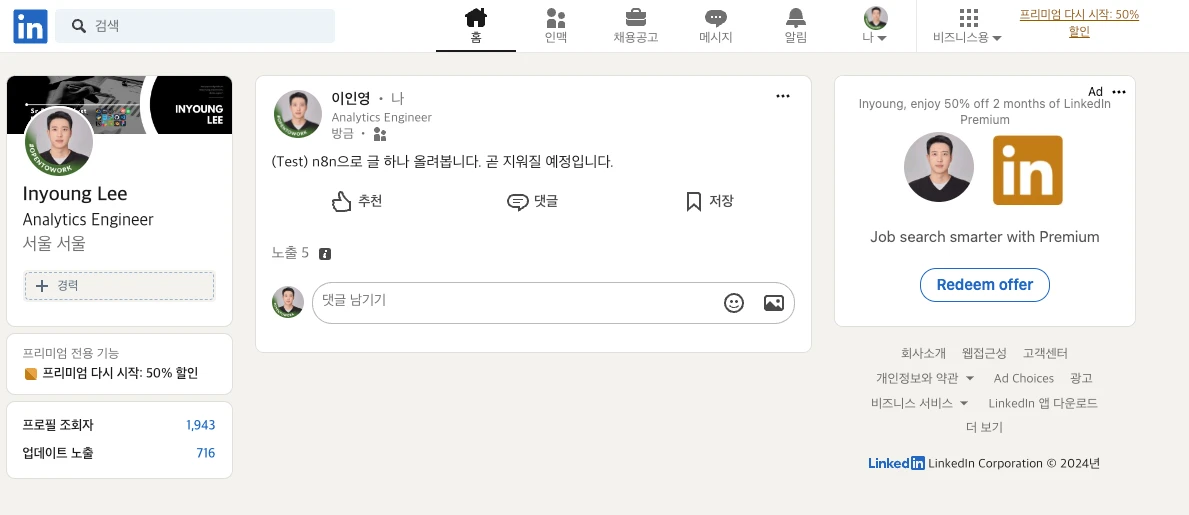Screen dimensions: 1189x515
Task: Click the Redeem offer button
Action: 984,284
